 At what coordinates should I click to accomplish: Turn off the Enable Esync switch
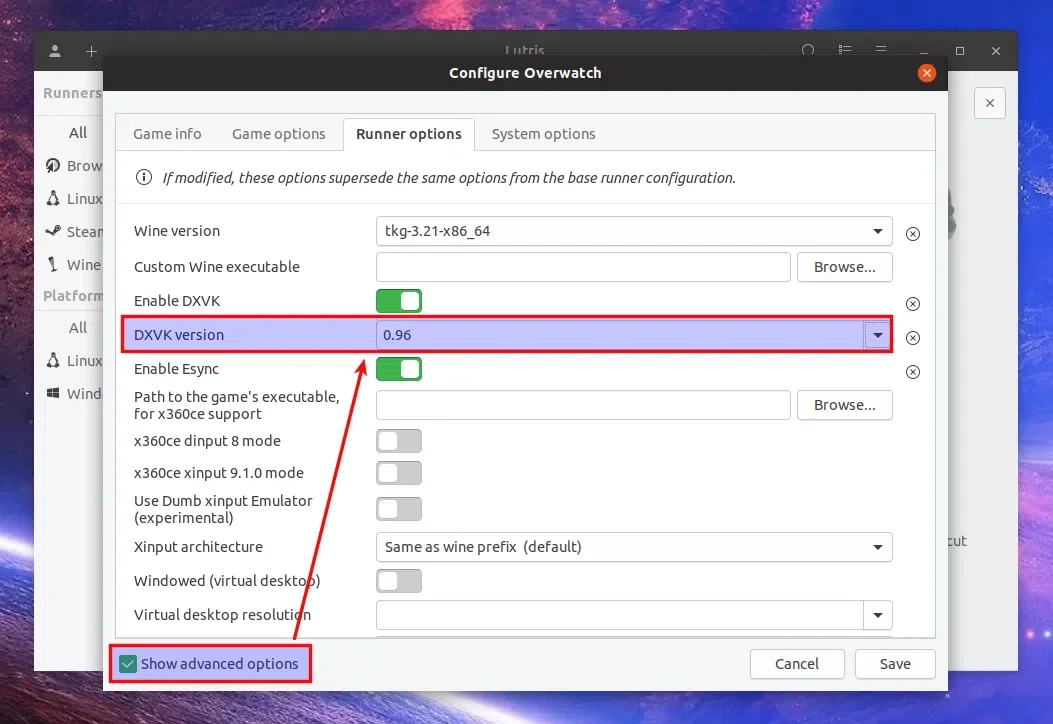pos(399,369)
